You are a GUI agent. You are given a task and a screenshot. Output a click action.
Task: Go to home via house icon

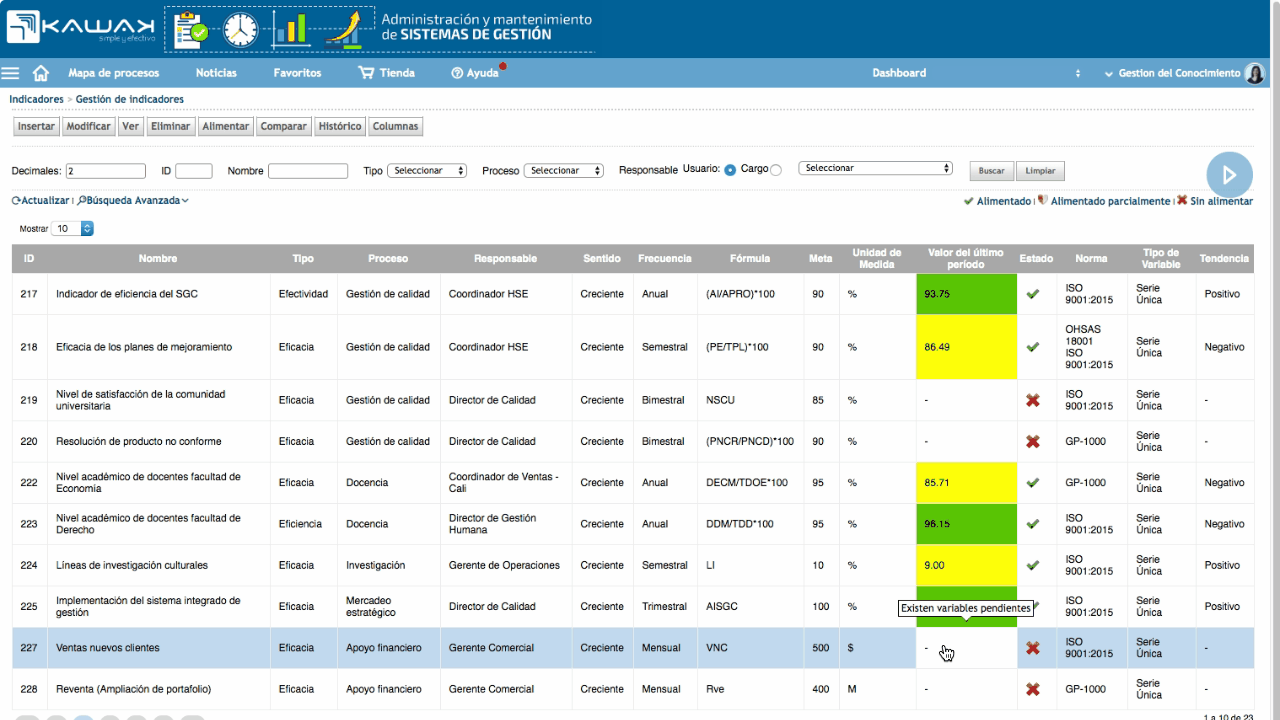pyautogui.click(x=41, y=73)
